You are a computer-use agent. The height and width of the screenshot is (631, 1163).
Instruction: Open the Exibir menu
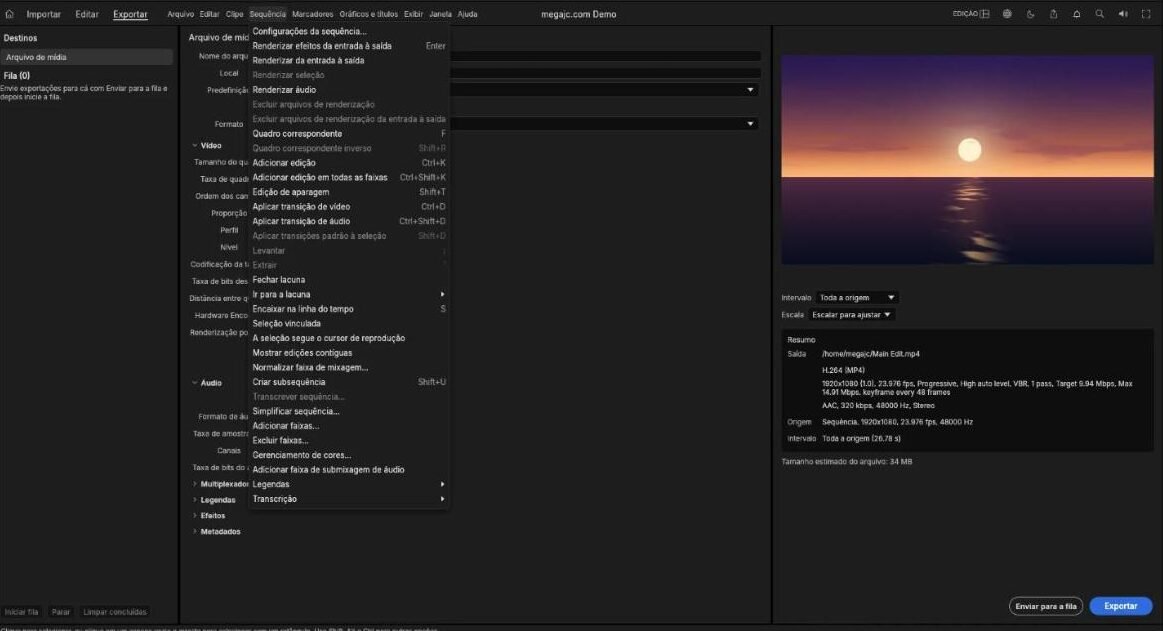point(413,14)
